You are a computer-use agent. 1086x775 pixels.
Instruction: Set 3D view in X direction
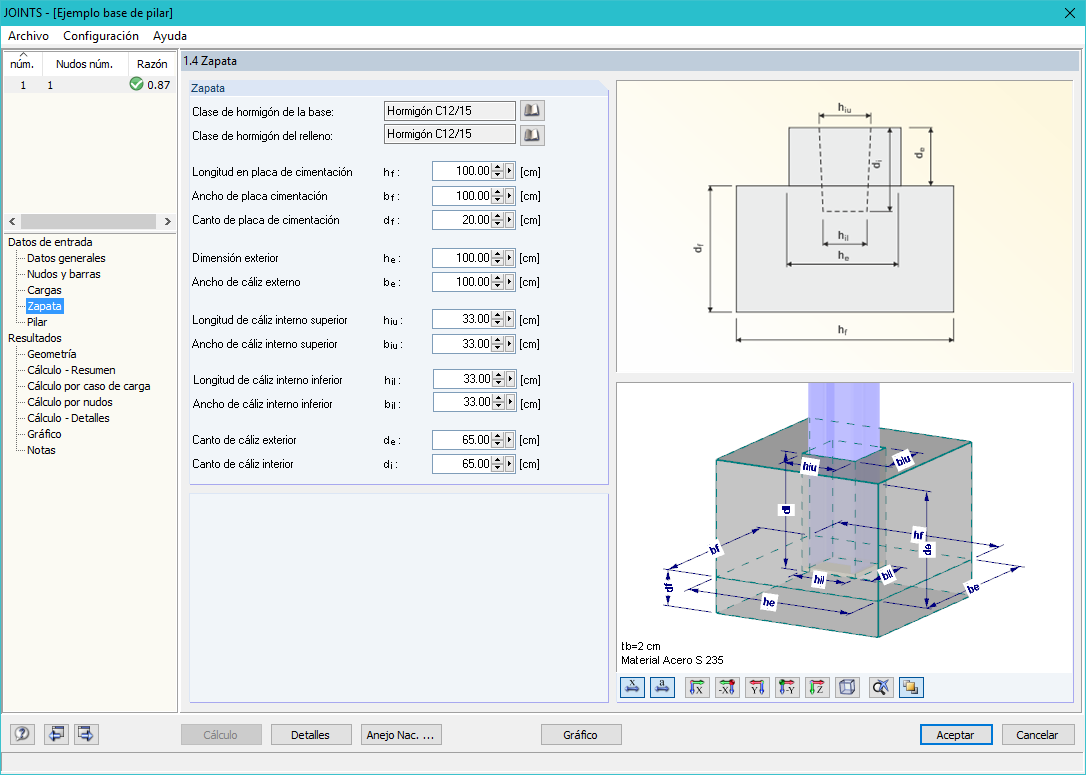[697, 687]
